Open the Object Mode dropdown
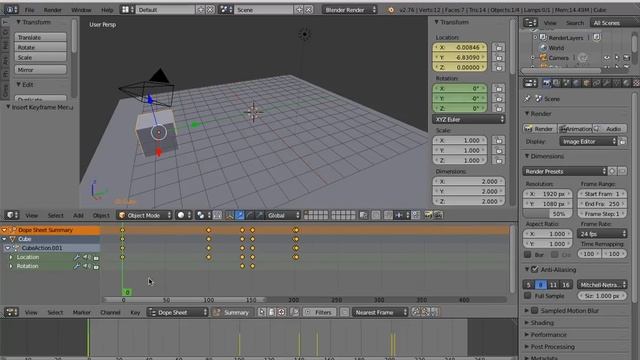This screenshot has width=640, height=360. pos(144,215)
